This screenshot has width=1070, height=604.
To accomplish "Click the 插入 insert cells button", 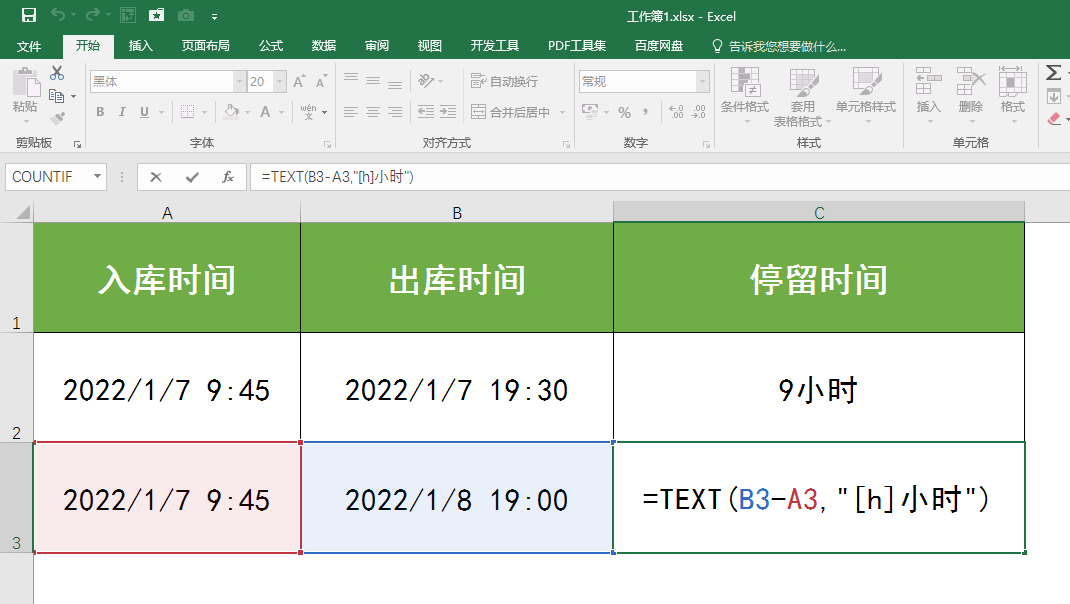I will (928, 94).
